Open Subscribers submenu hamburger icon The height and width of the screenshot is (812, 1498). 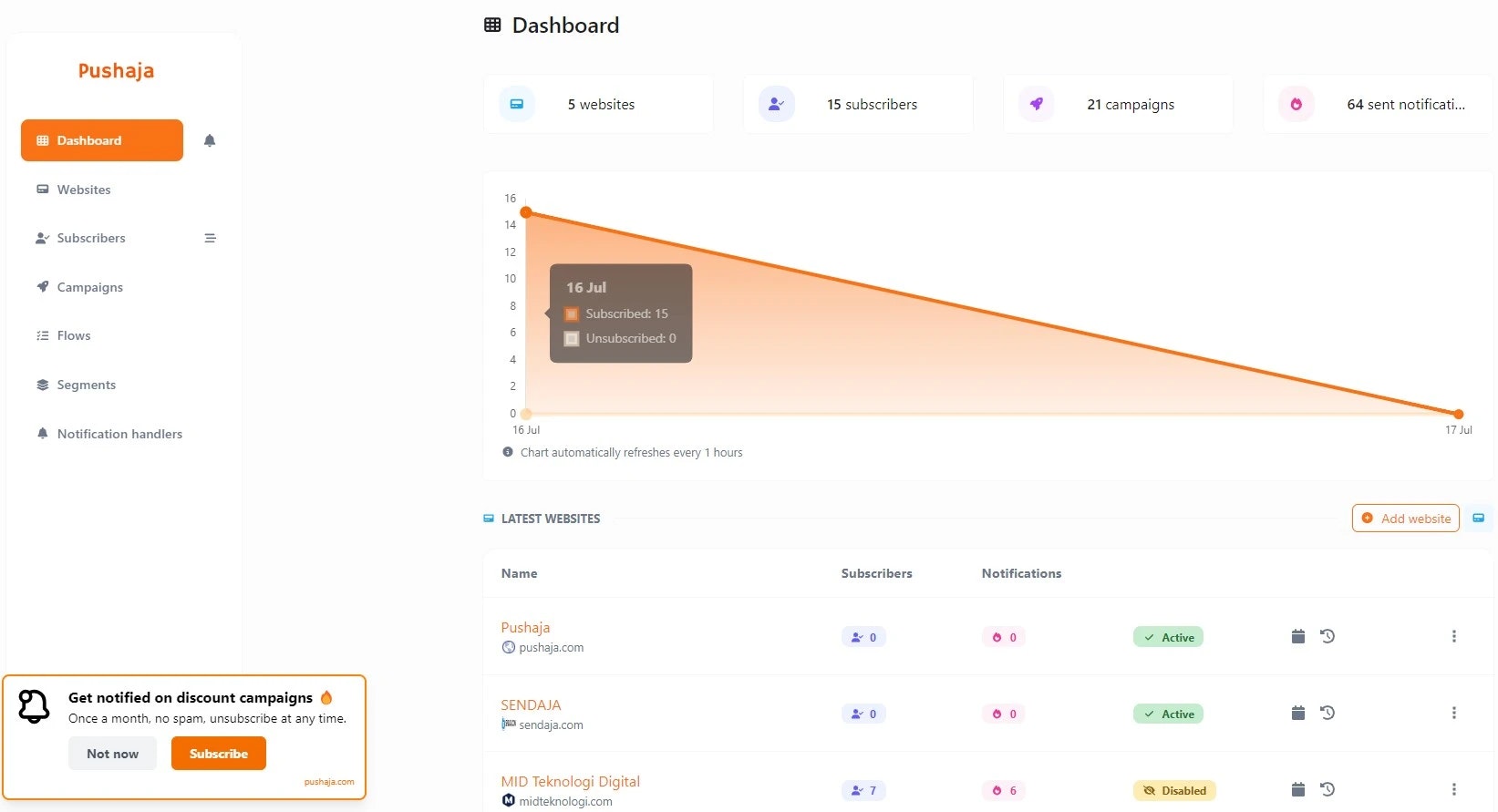[210, 238]
